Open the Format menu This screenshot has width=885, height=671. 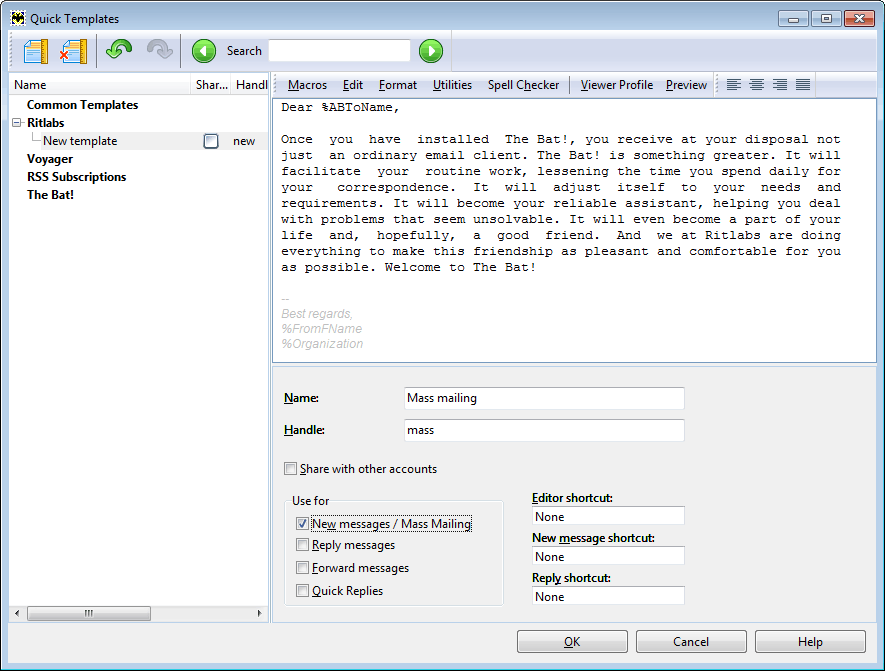[398, 85]
